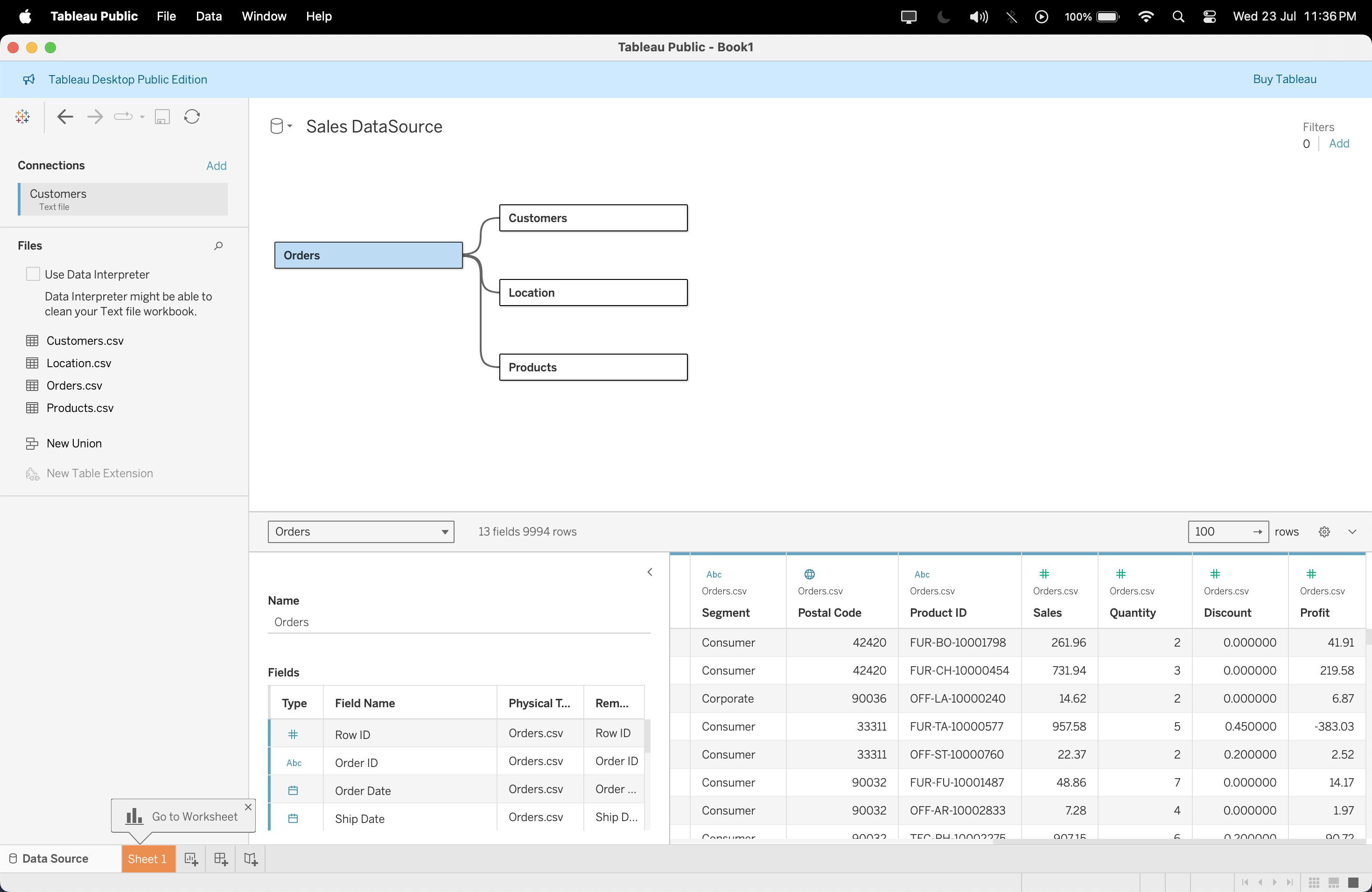Click the rows count input field
The image size is (1372, 892).
coord(1228,532)
